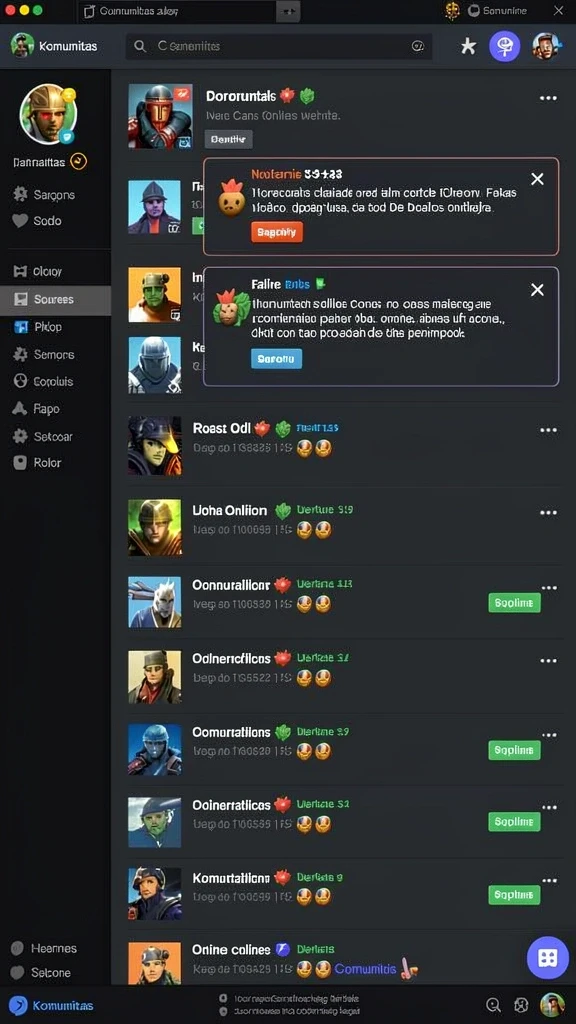Click the Rapo icon in the sidebar
The height and width of the screenshot is (1024, 576).
click(20, 409)
